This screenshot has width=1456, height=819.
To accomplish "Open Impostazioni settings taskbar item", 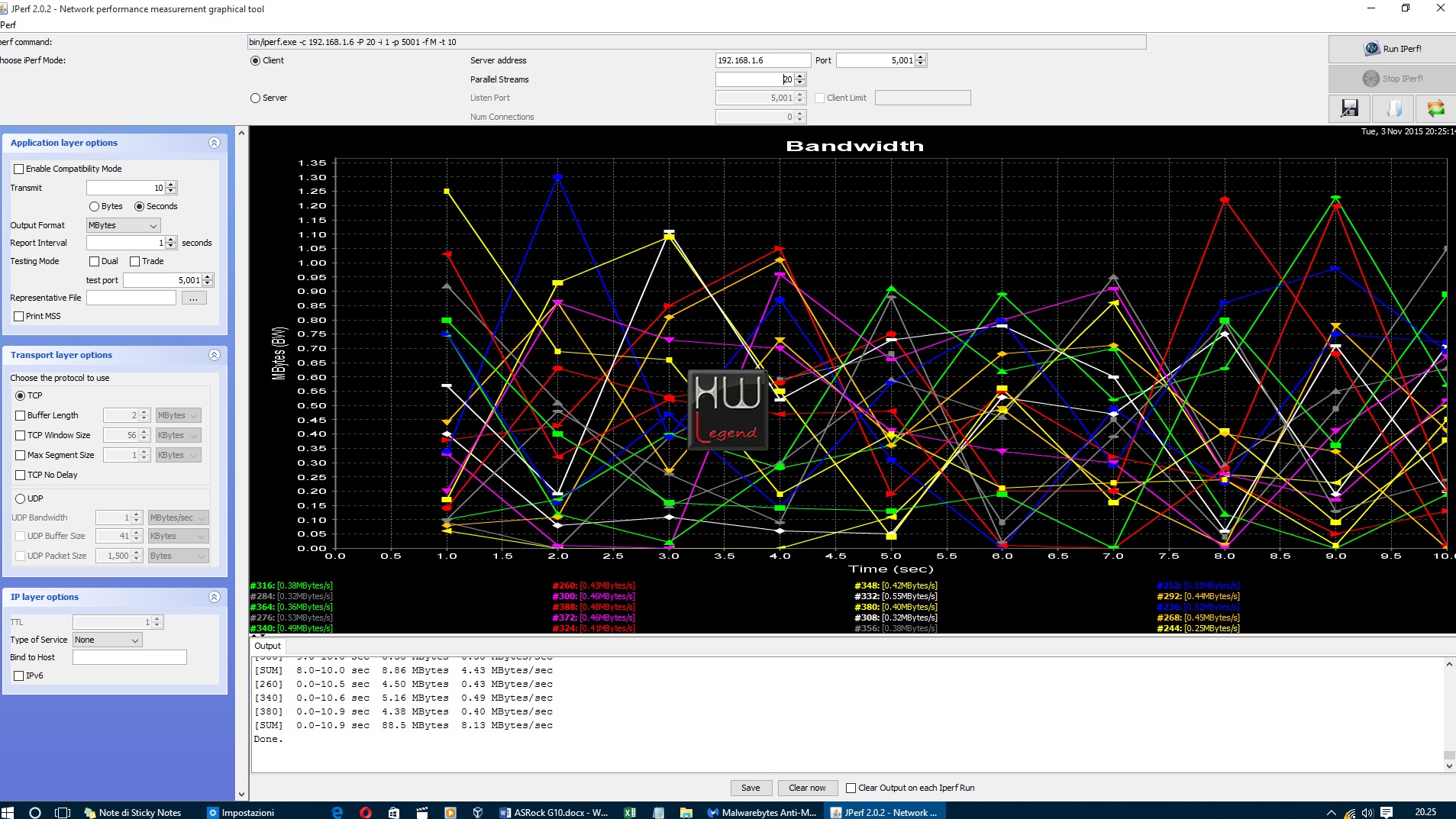I will pos(241,812).
